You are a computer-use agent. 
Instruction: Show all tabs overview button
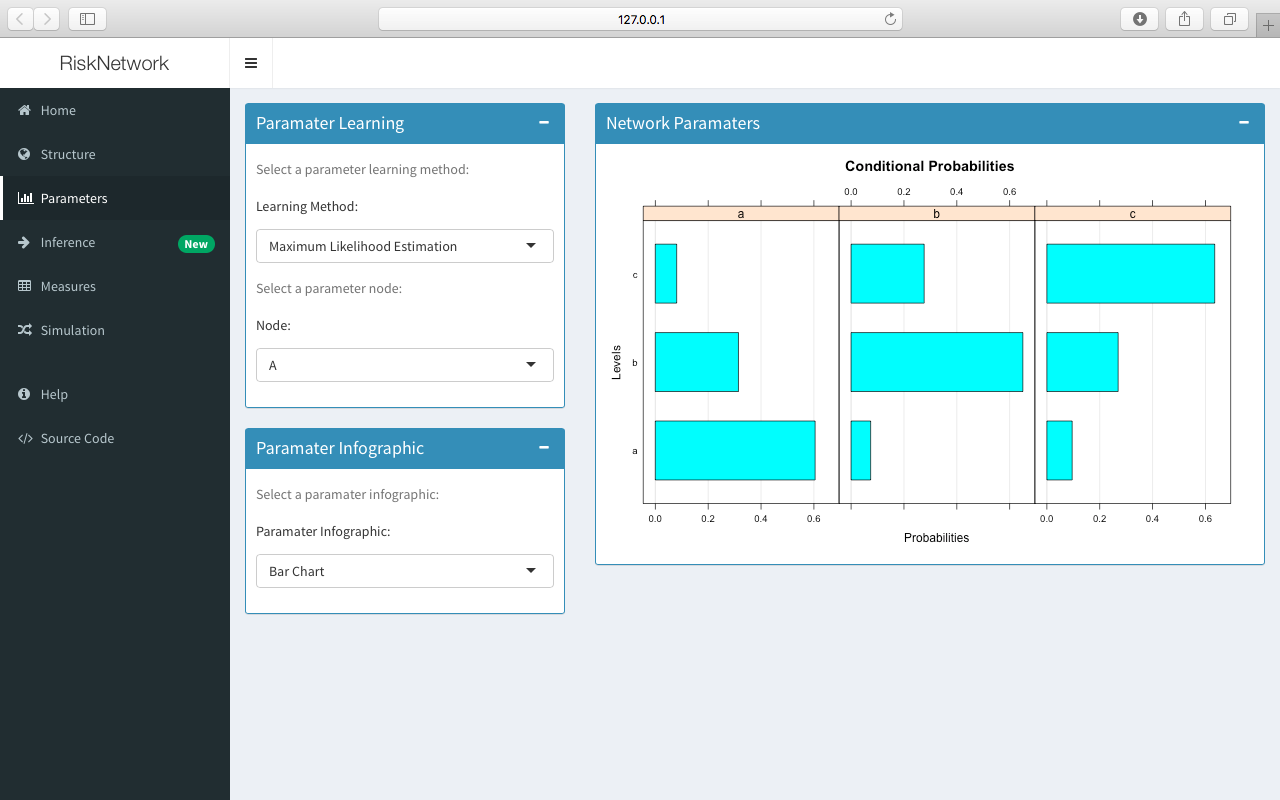click(x=1229, y=18)
